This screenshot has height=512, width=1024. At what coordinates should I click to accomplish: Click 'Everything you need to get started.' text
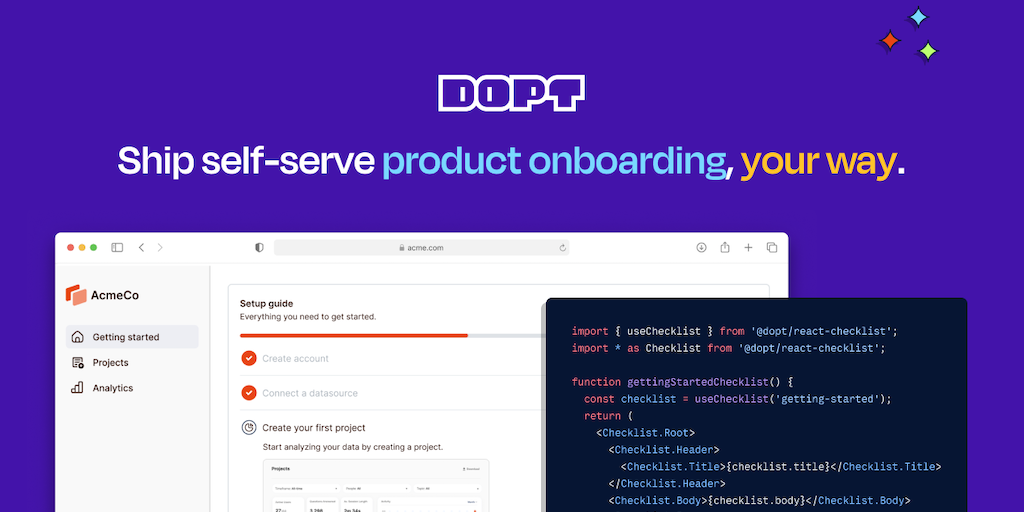click(308, 317)
